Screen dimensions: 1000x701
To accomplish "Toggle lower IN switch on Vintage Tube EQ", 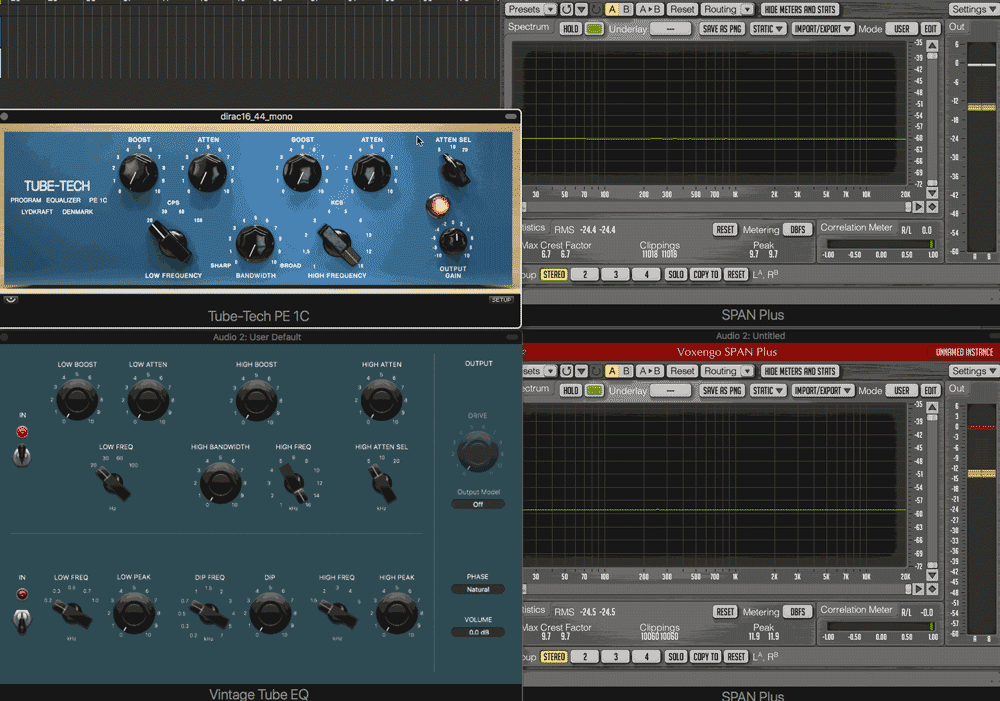I will point(22,620).
